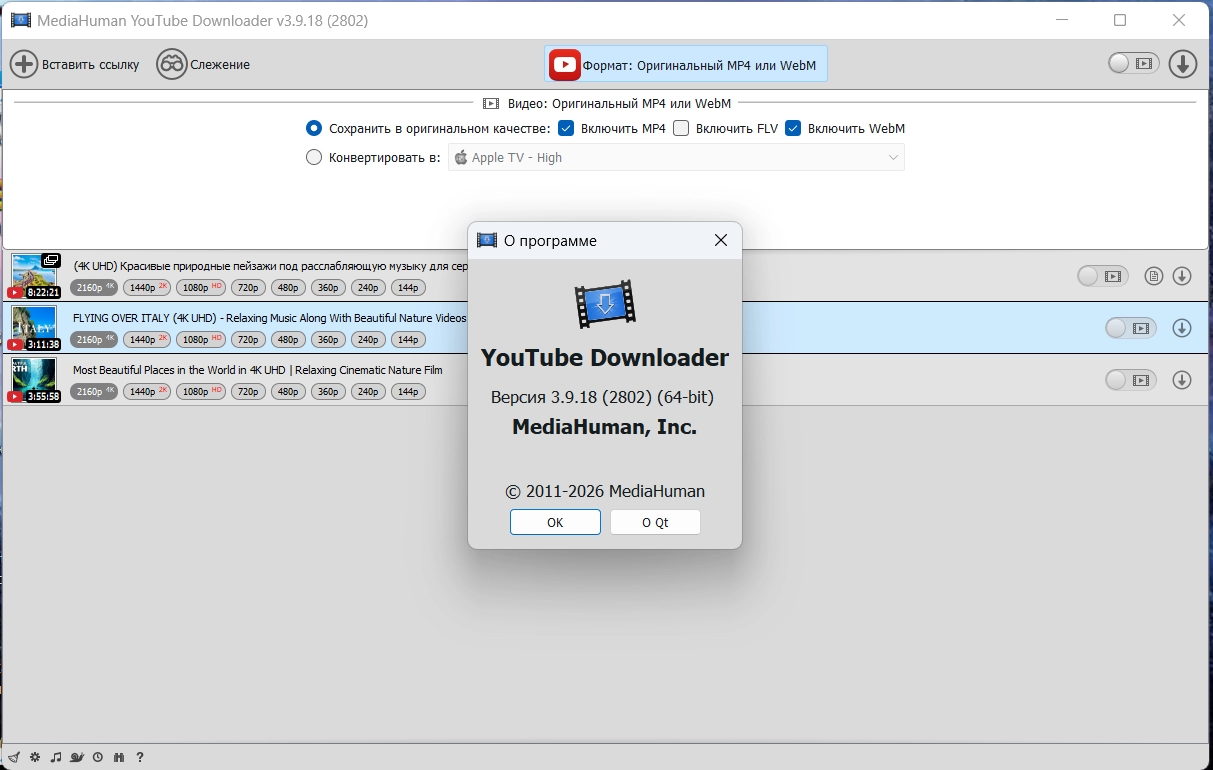Select 360p for Most Beautiful Places
The height and width of the screenshot is (770, 1213).
click(328, 391)
